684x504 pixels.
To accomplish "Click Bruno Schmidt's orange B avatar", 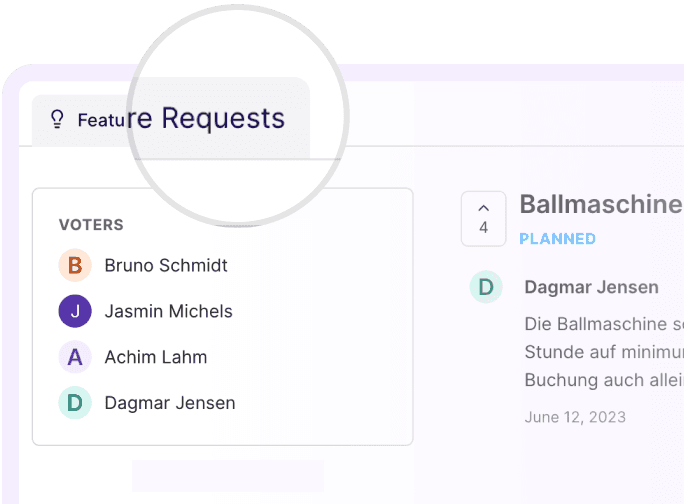I will click(x=75, y=265).
